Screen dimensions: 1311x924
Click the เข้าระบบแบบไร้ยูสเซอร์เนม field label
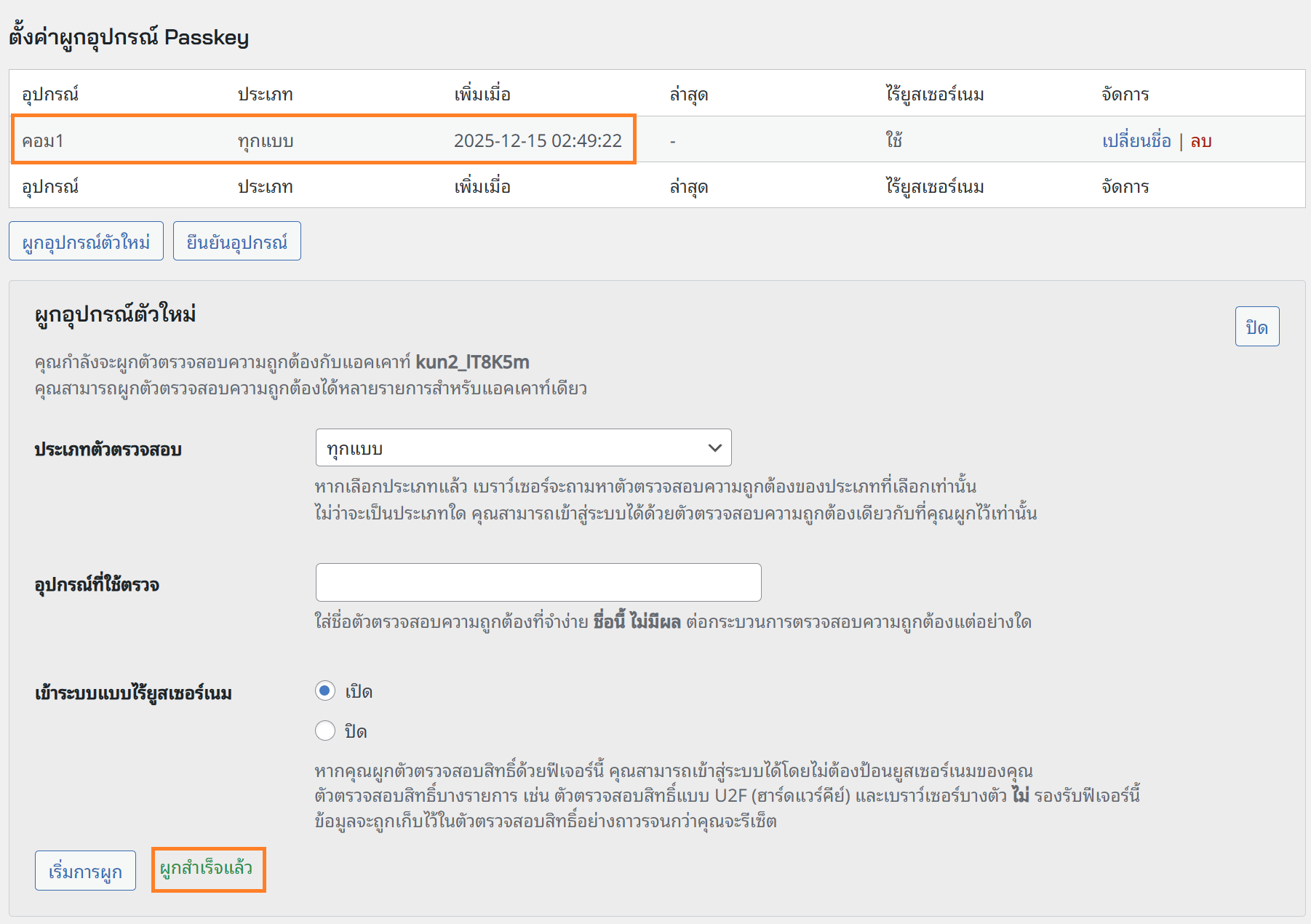pos(133,693)
